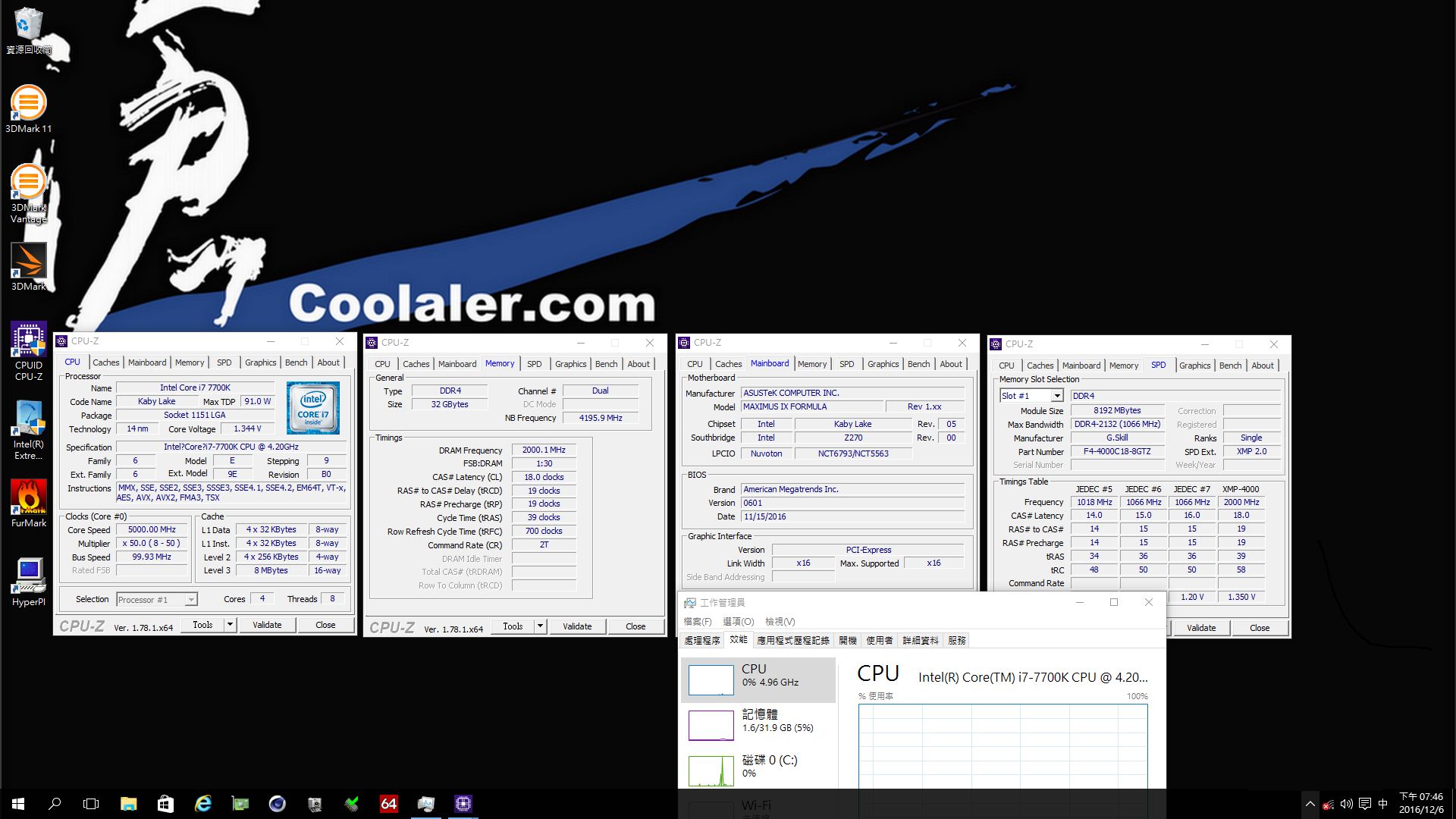
Task: Select the 磁碟 0 (C:) item in Task Manager
Action: [x=758, y=770]
